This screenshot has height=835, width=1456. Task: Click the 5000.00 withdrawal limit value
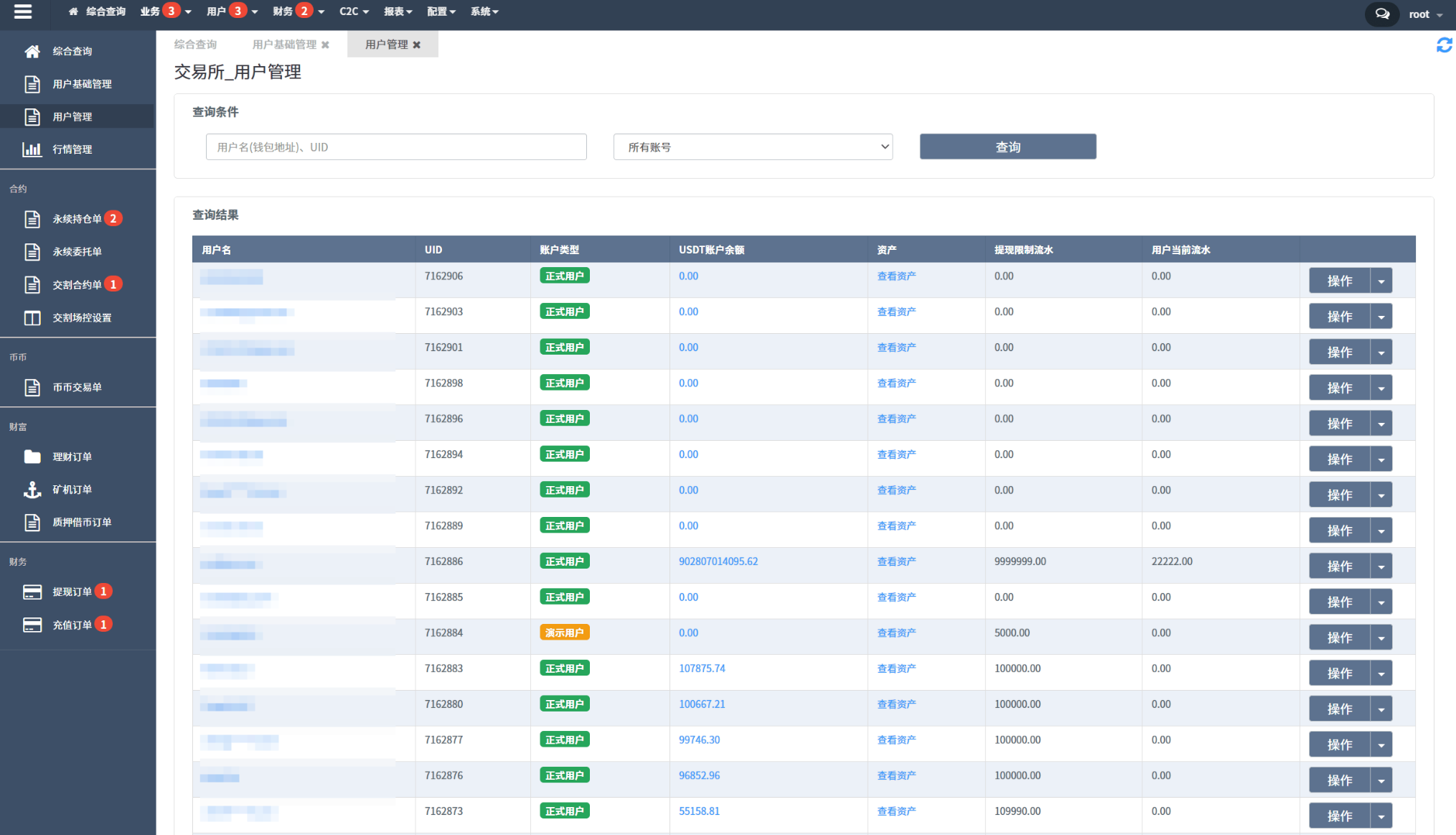click(1012, 633)
